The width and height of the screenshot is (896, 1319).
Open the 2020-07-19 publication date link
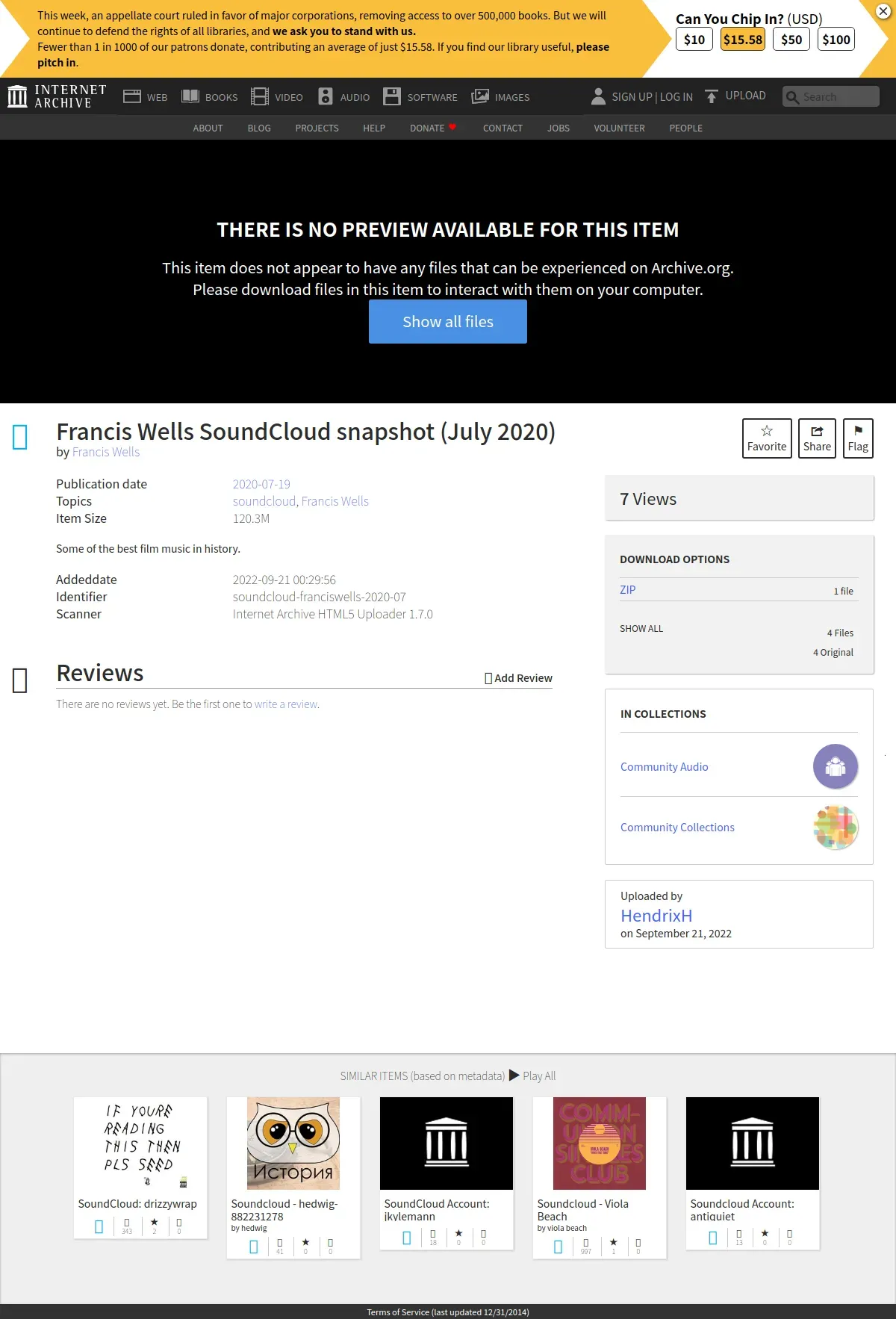coord(261,484)
